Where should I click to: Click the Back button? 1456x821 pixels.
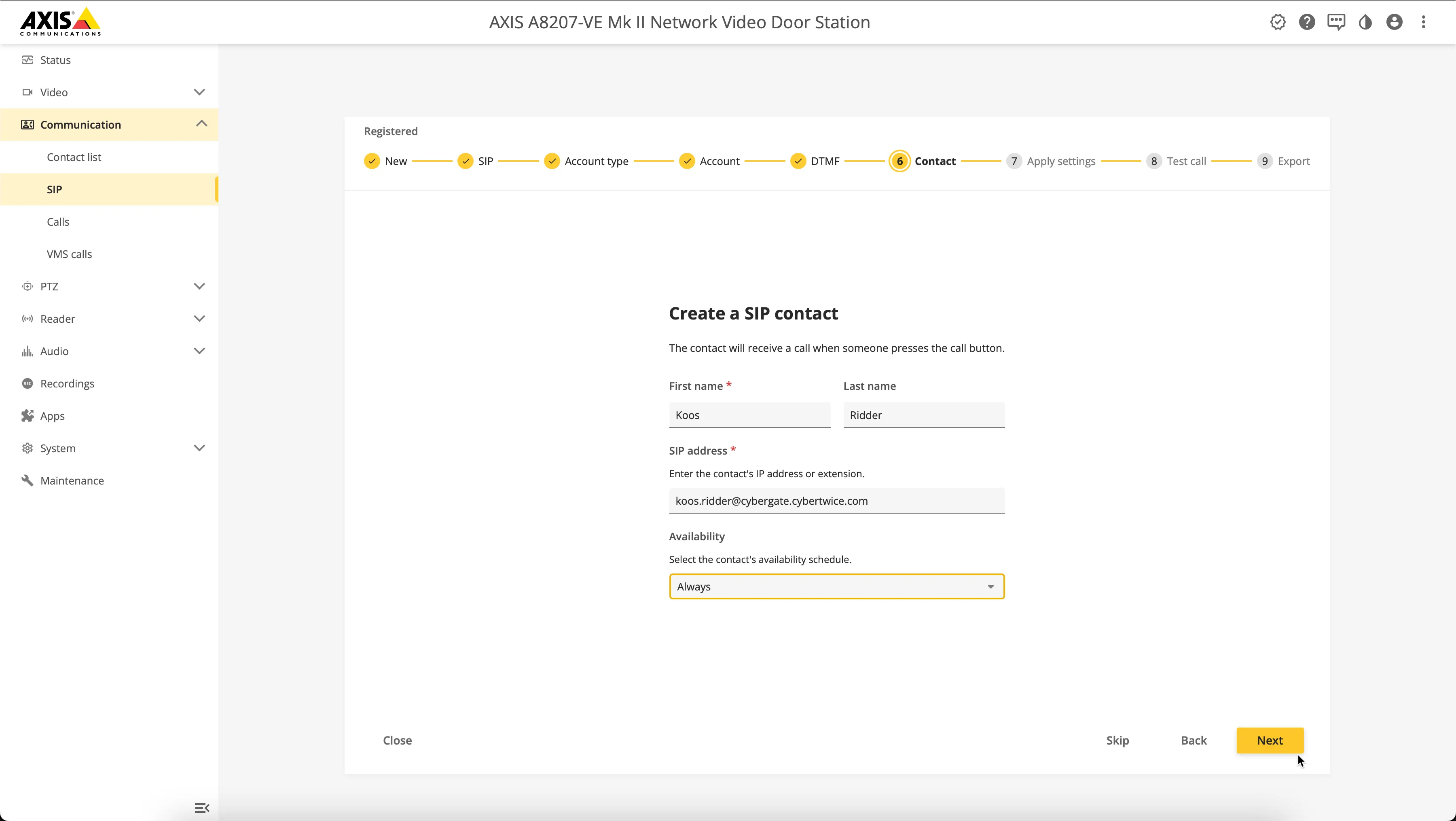tap(1194, 740)
